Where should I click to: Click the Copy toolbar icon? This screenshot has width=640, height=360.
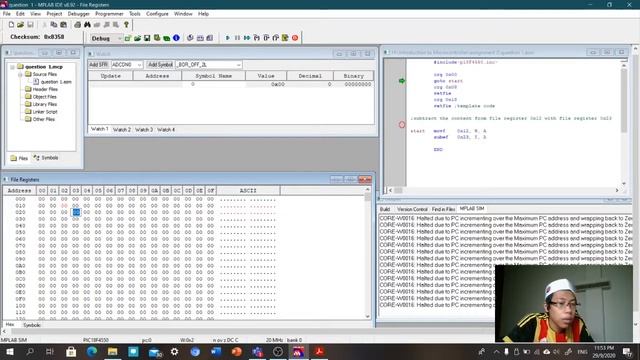pyautogui.click(x=53, y=25)
